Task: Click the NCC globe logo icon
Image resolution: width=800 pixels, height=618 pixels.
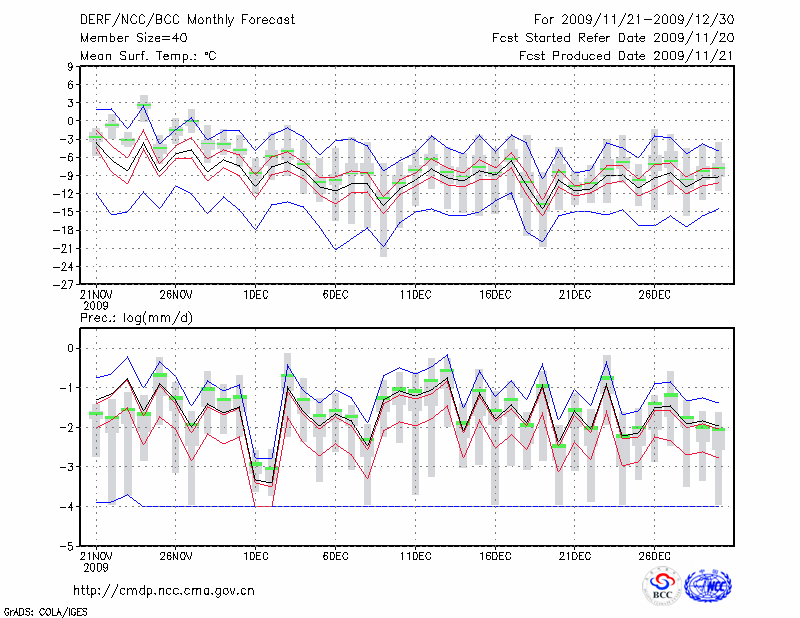Action: click(707, 587)
